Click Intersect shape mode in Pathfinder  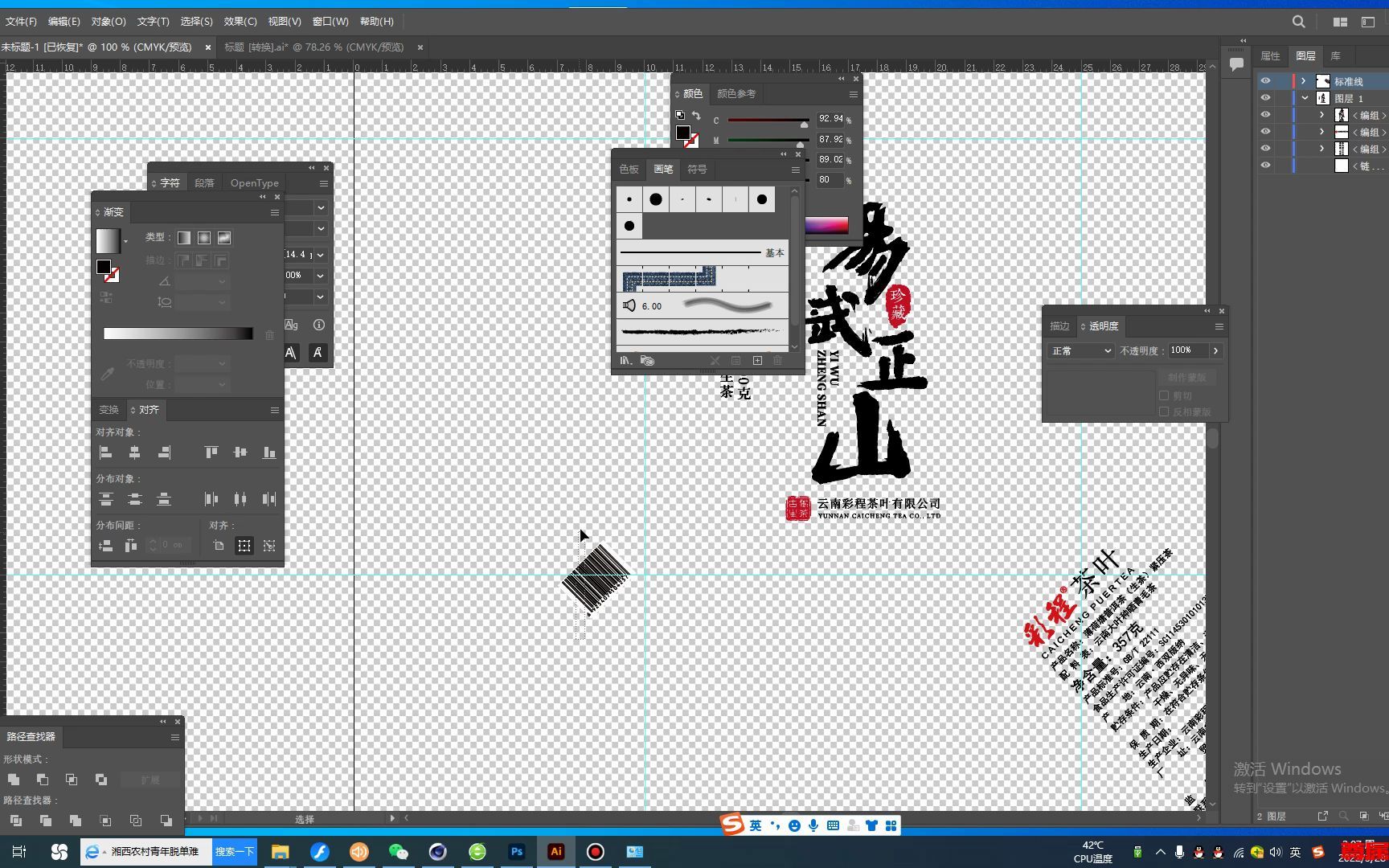[x=72, y=780]
